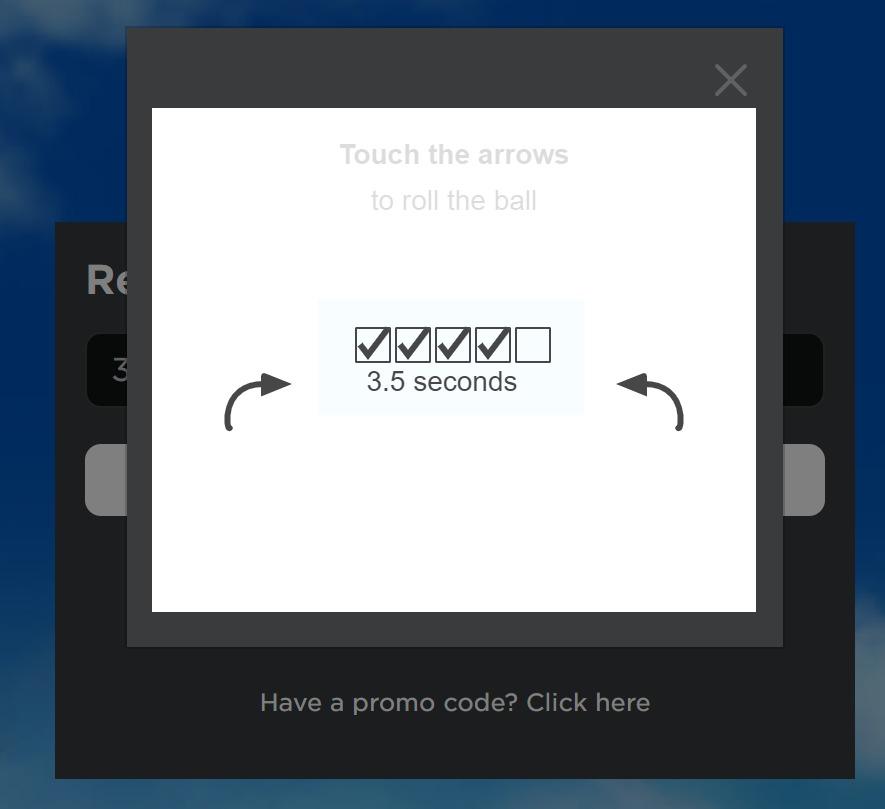Close the captcha dialog with the X
This screenshot has height=809, width=885.
731,80
